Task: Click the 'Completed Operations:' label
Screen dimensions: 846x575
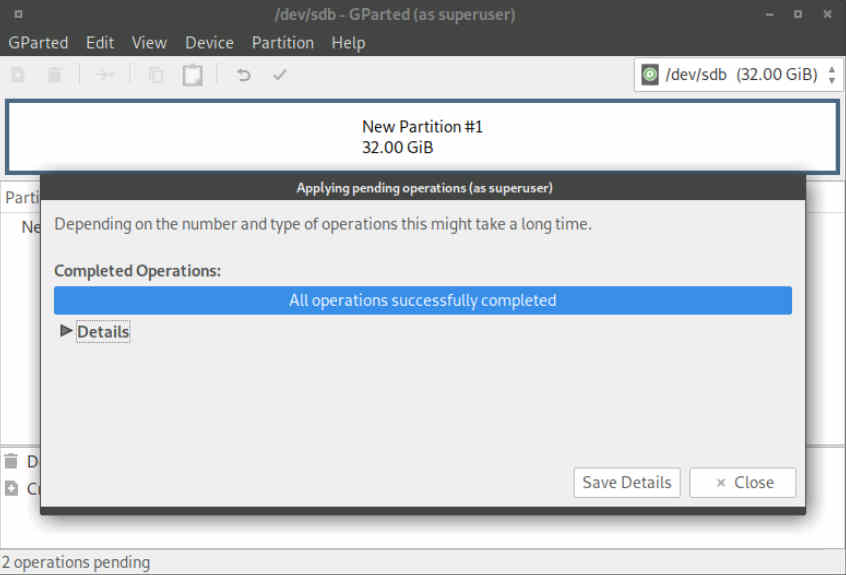Action: (138, 271)
